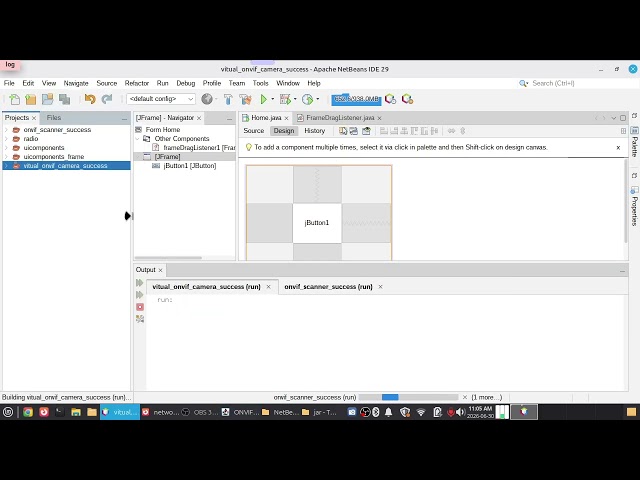Stop the running build with red stop icon
Screen dimensions: 640x480
click(140, 307)
